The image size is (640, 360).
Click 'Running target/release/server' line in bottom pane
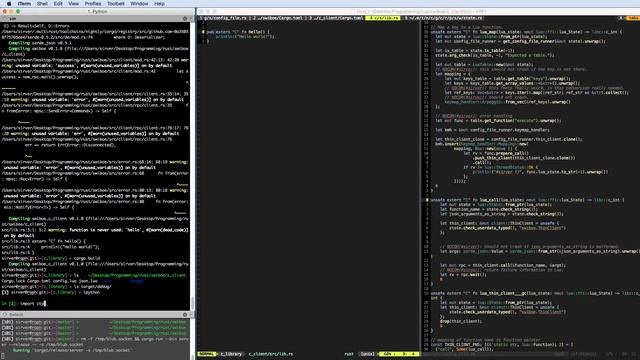(x=71, y=350)
